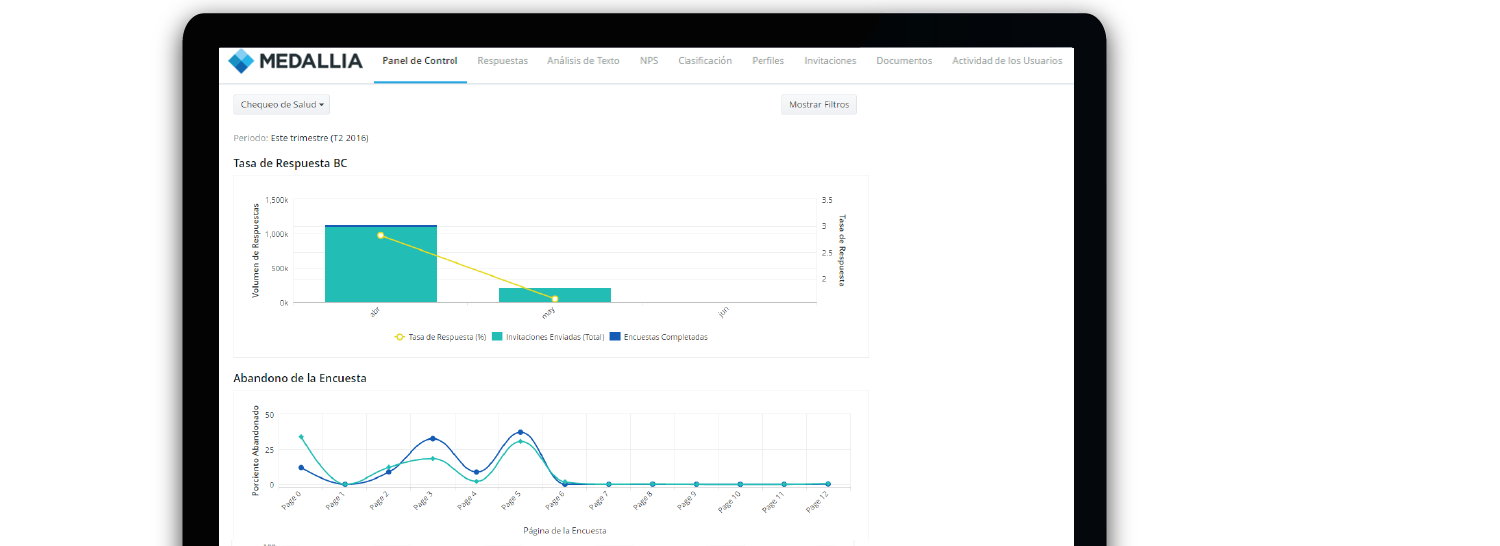Toggle the Invitaciones Enviadas (Total) legend entry
Screen dimensions: 1500x546
(x=549, y=337)
